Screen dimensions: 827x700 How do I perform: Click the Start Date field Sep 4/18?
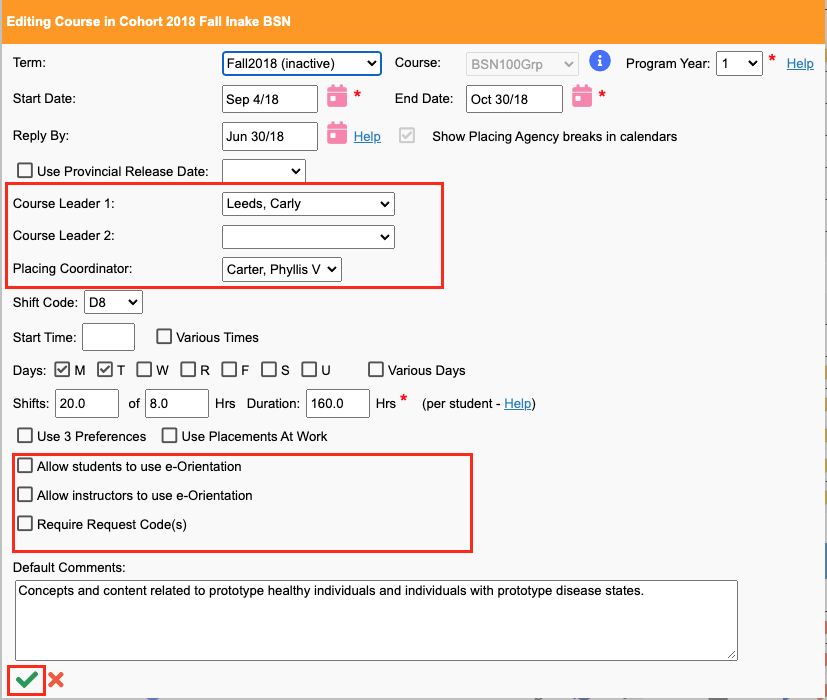point(270,99)
